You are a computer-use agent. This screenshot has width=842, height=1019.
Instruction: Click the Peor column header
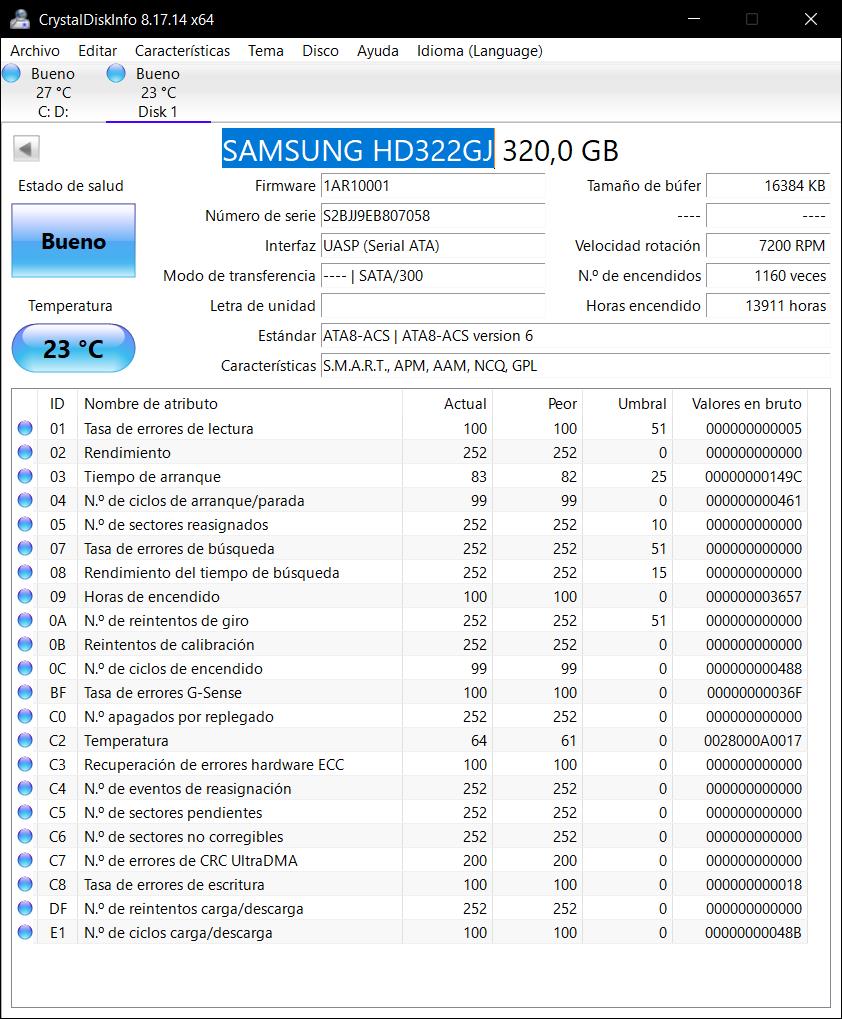click(537, 404)
